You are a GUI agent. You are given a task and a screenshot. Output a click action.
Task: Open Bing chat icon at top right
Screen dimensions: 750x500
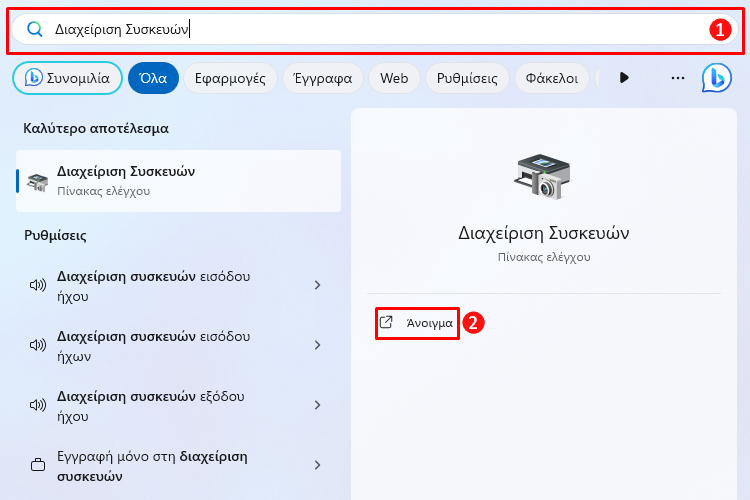[717, 78]
